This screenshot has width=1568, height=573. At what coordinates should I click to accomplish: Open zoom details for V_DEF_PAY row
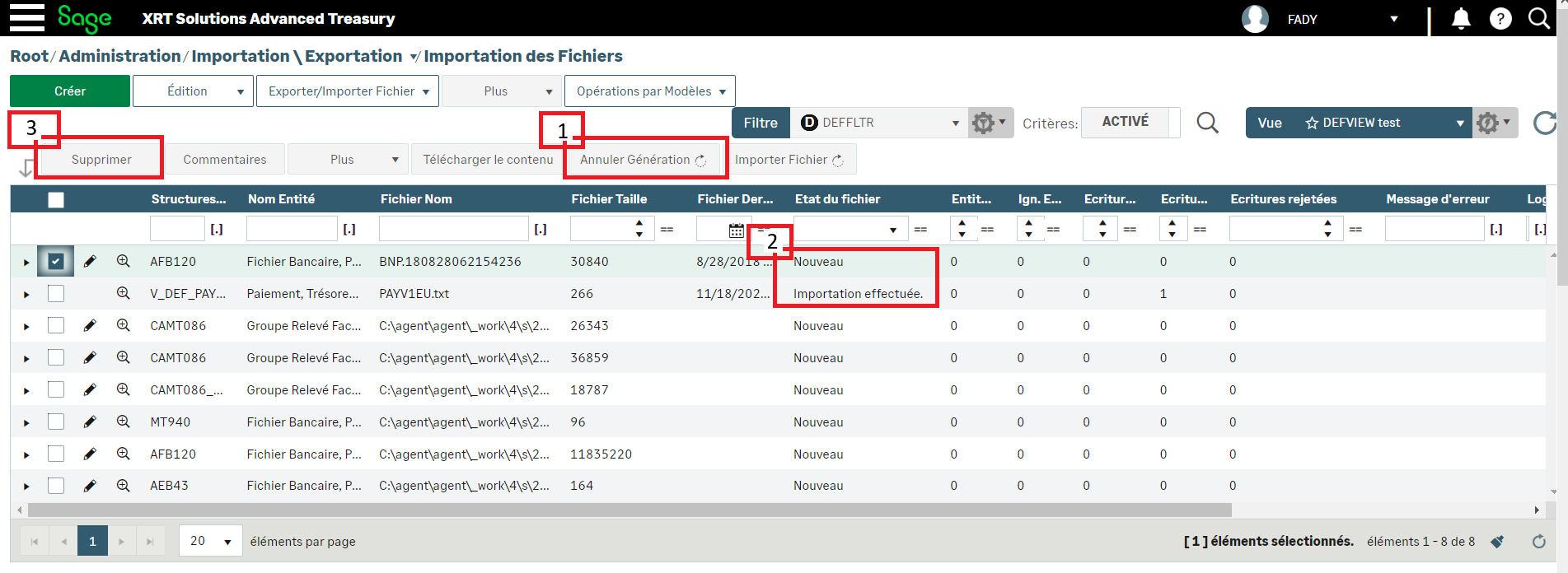(123, 293)
